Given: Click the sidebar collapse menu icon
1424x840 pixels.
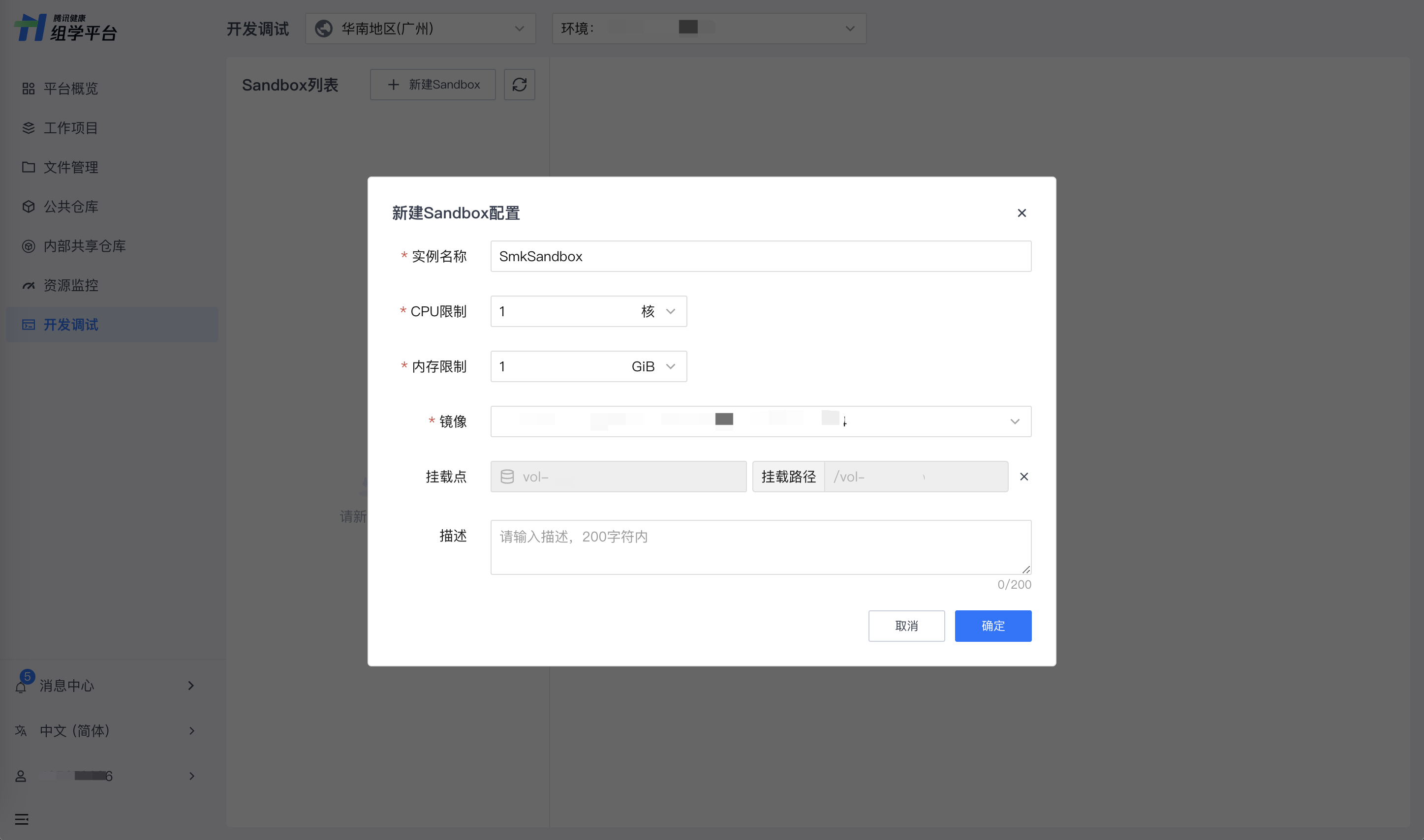Looking at the screenshot, I should pos(22,819).
